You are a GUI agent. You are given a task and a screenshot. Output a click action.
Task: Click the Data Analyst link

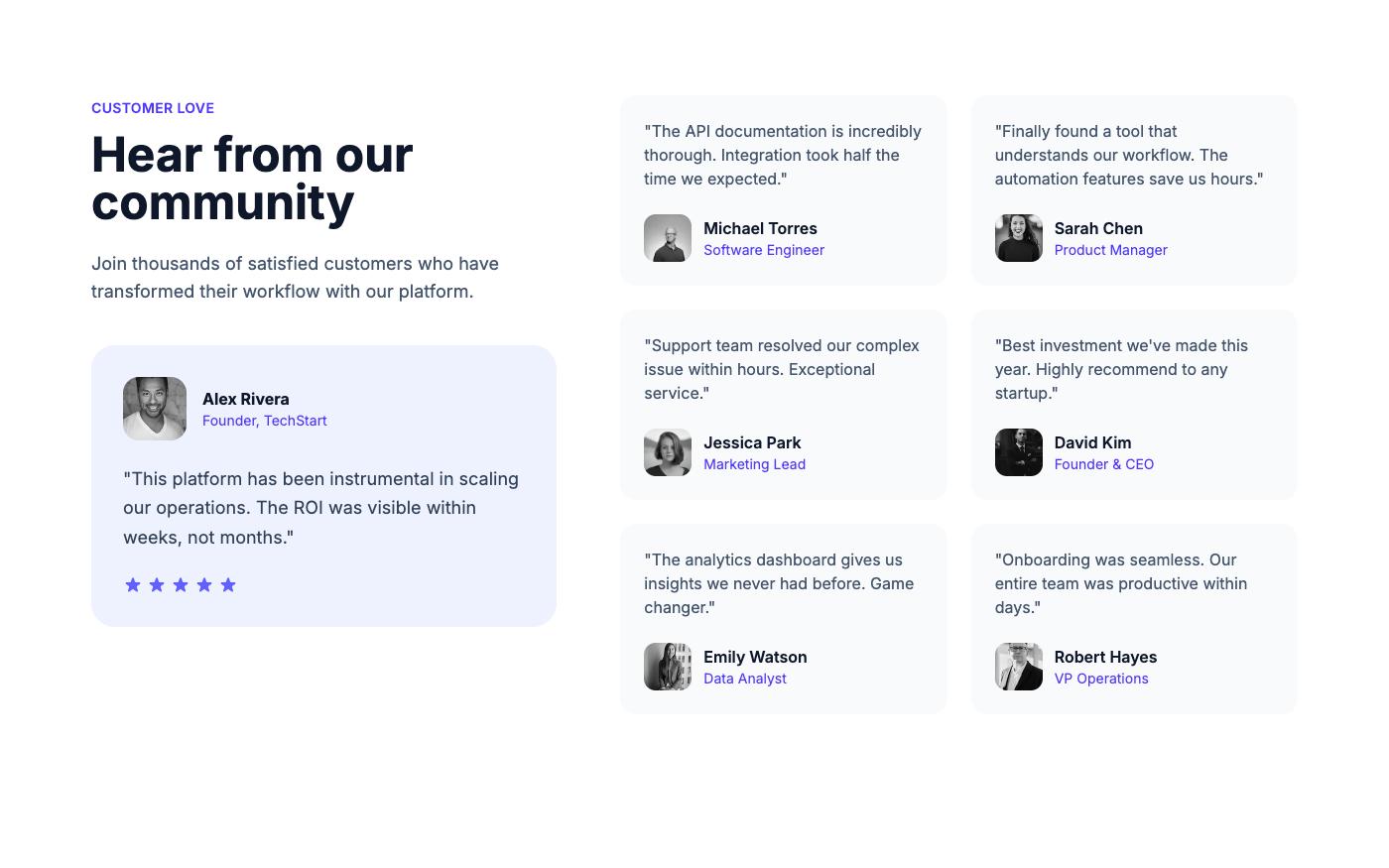tap(745, 679)
